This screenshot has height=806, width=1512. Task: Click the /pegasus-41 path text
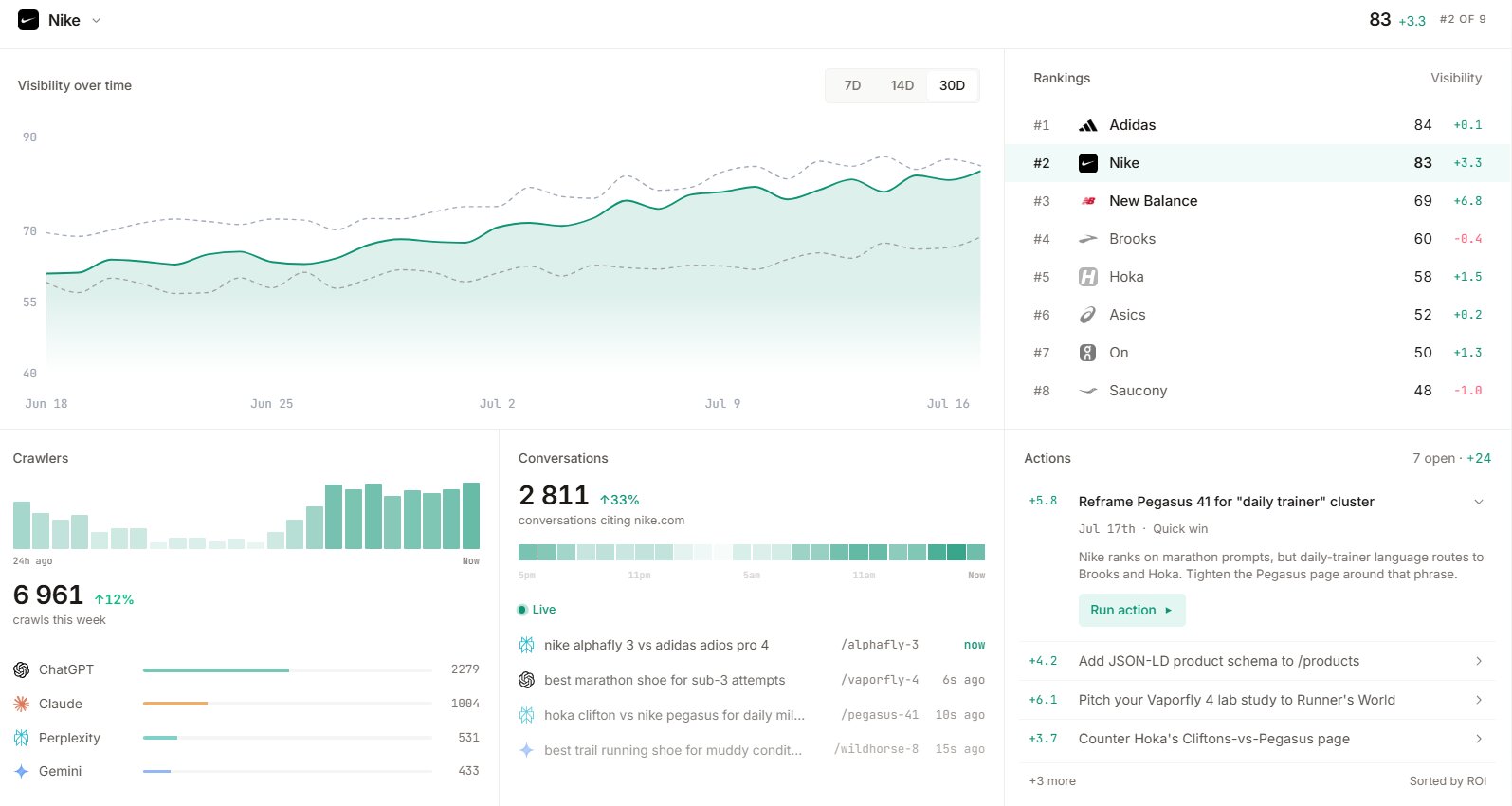pyautogui.click(x=880, y=715)
